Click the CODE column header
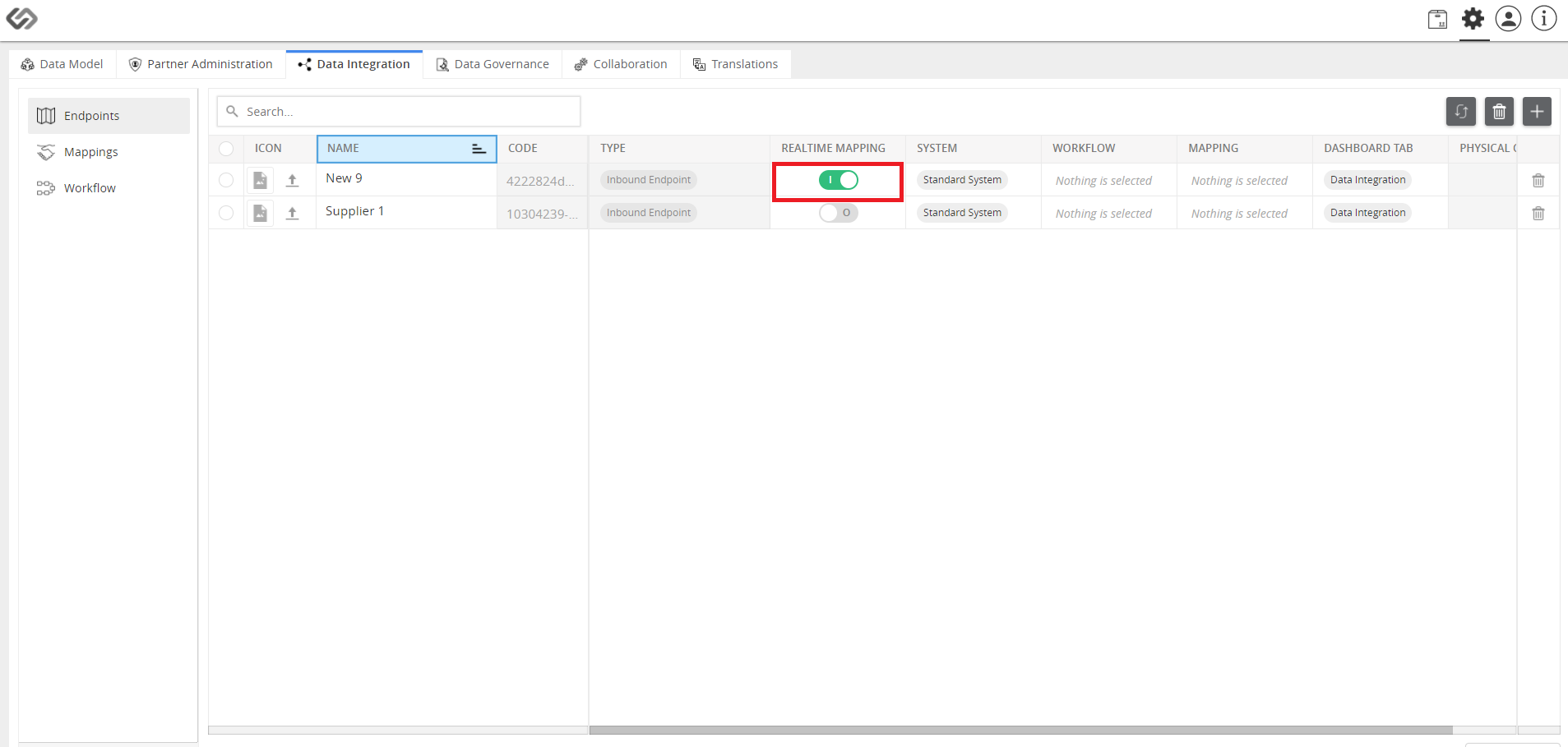Viewport: 1568px width, 747px height. coord(543,149)
